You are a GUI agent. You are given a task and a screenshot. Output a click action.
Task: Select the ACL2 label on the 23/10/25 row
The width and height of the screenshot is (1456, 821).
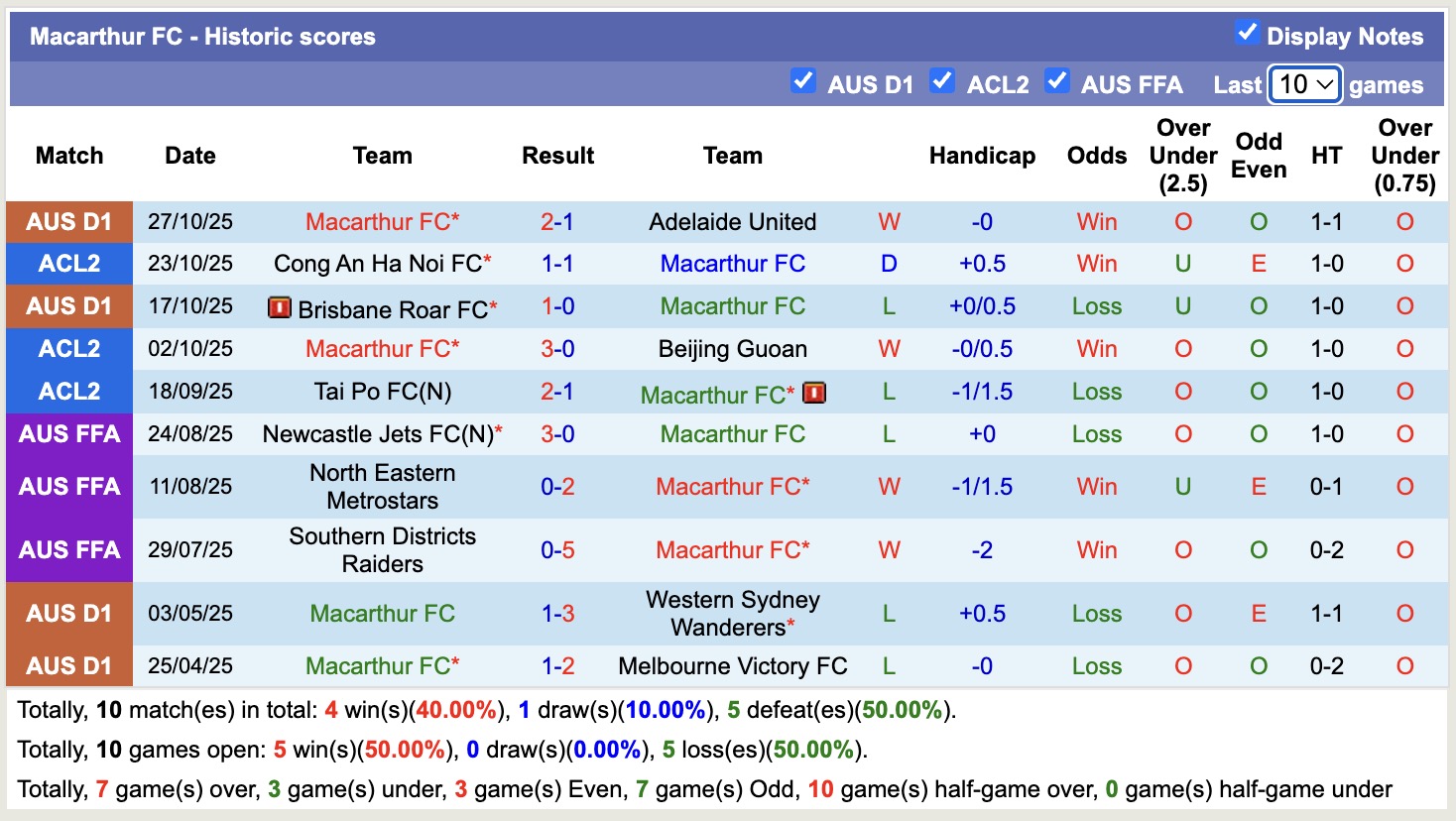(x=68, y=264)
